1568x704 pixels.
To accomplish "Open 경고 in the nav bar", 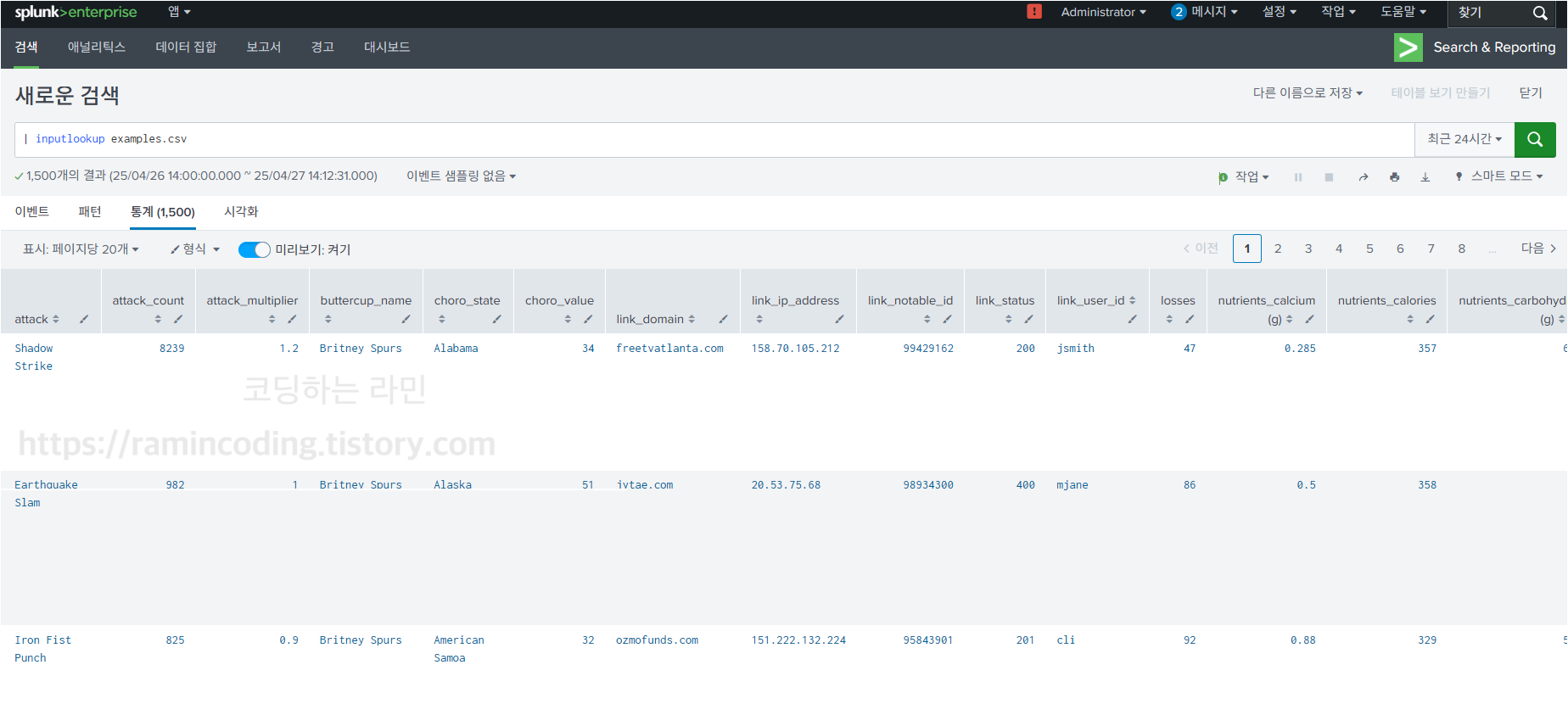I will click(322, 47).
